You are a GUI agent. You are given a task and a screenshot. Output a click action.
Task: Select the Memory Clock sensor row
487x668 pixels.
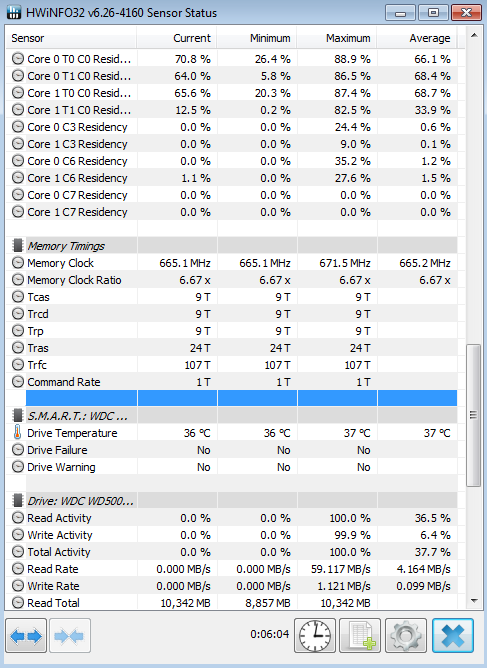232,263
